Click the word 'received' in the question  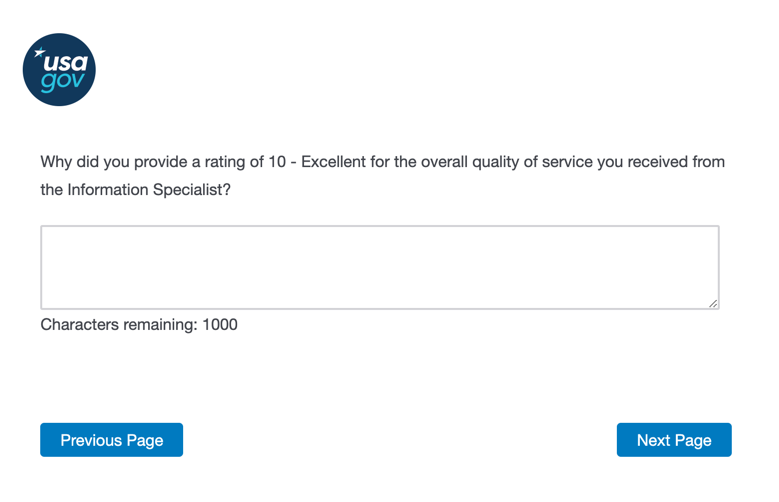pos(655,162)
